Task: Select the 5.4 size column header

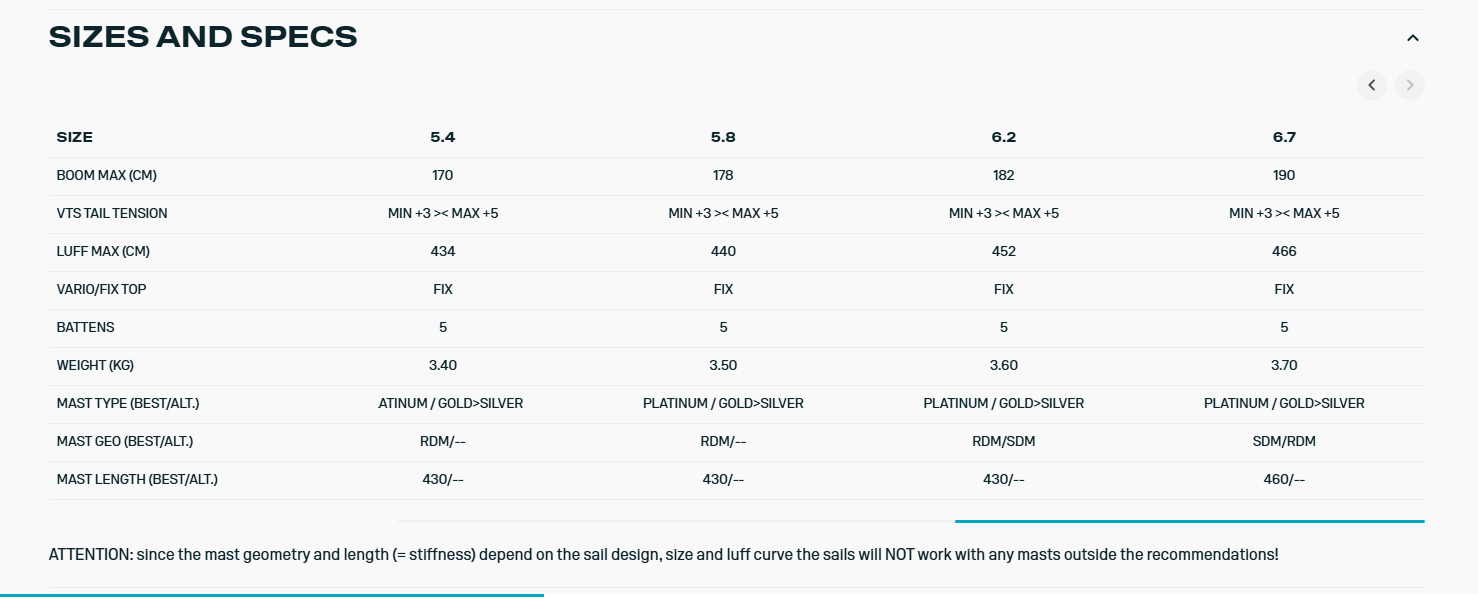Action: 442,137
